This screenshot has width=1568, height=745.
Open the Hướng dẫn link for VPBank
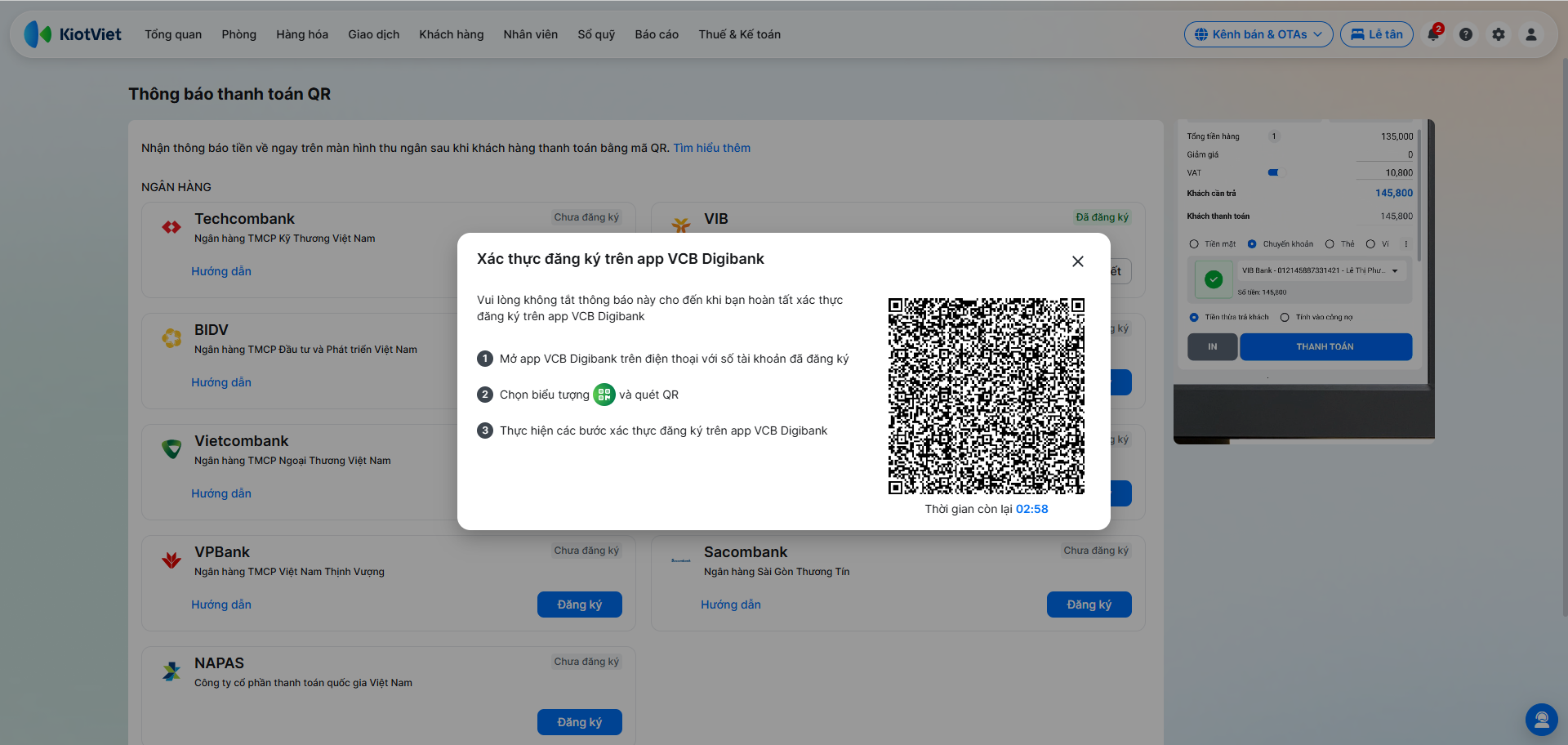[x=221, y=604]
